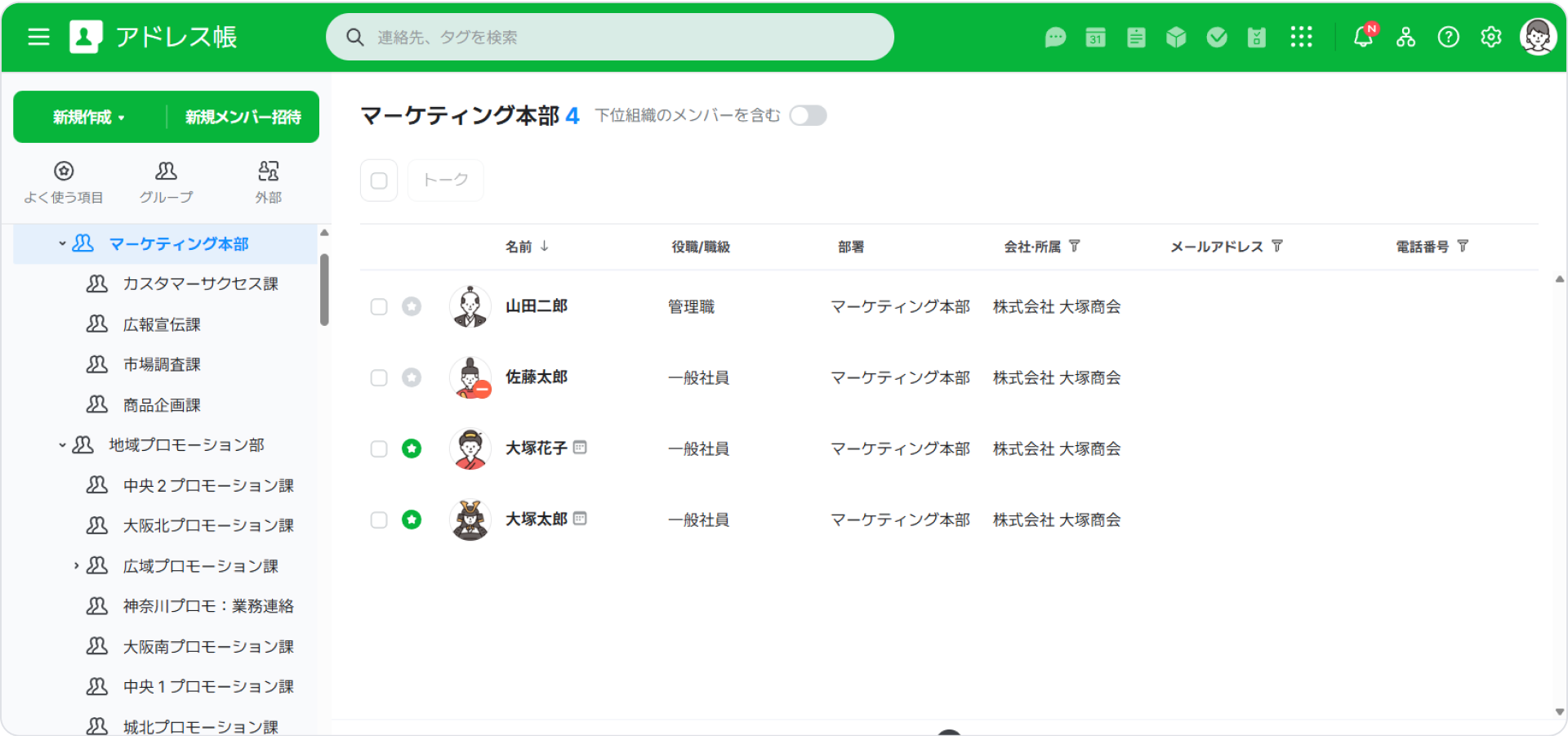View notifications via the bell icon

tap(1361, 37)
